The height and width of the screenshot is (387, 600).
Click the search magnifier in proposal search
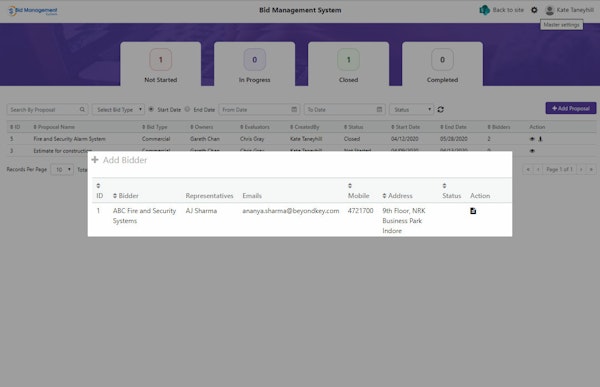tap(82, 109)
